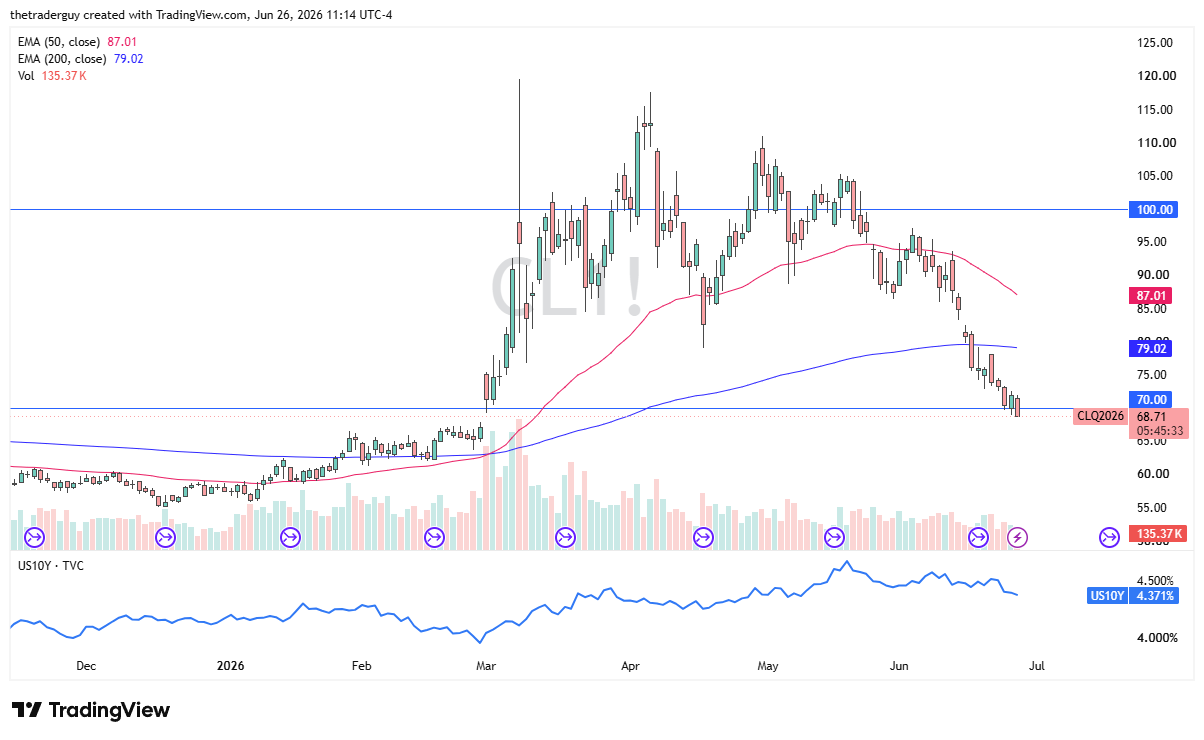Click the 120.00 price axis value
Screen dimensions: 1204x740
click(x=1155, y=76)
